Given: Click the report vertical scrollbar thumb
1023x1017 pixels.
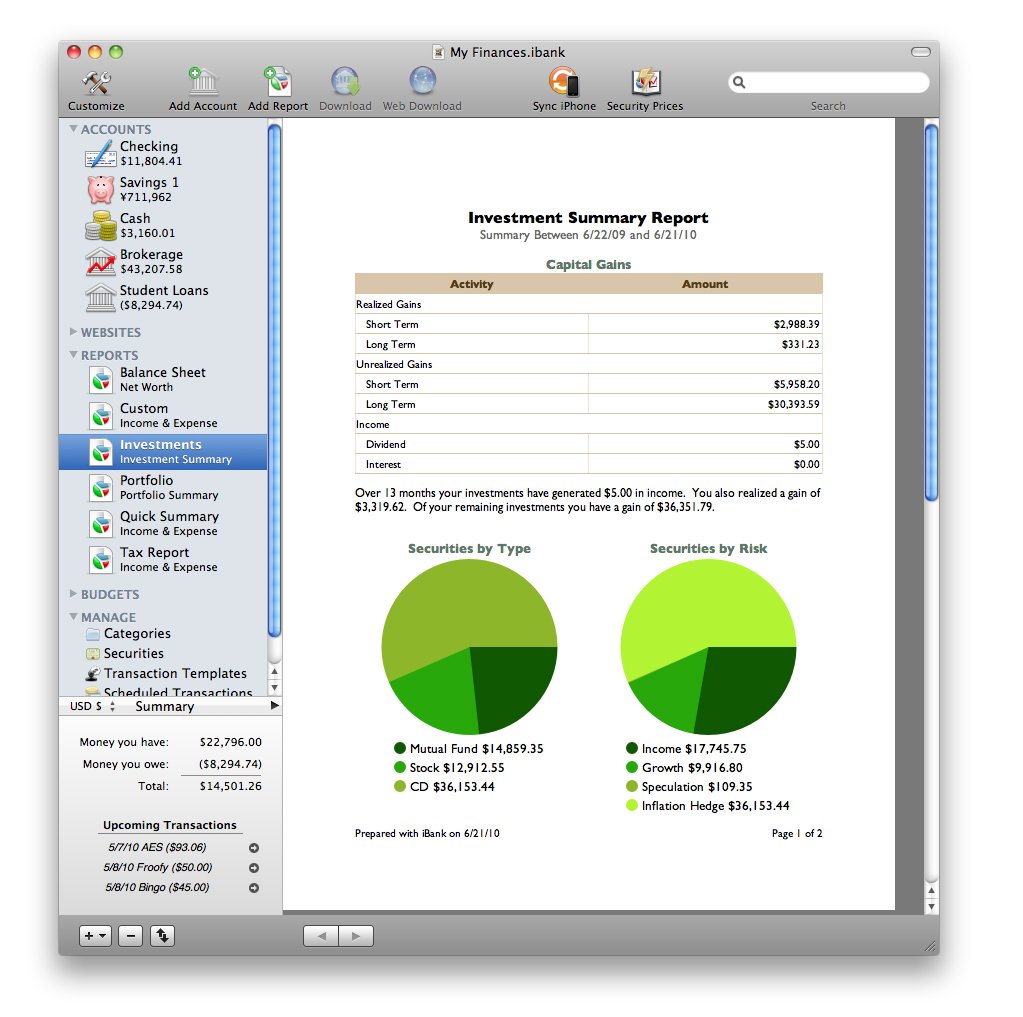Looking at the screenshot, I should [932, 312].
